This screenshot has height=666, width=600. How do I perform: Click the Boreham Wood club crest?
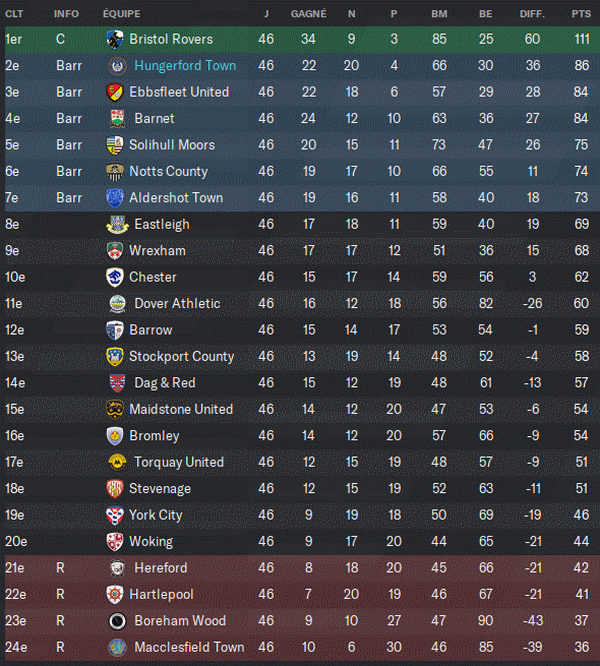117,621
